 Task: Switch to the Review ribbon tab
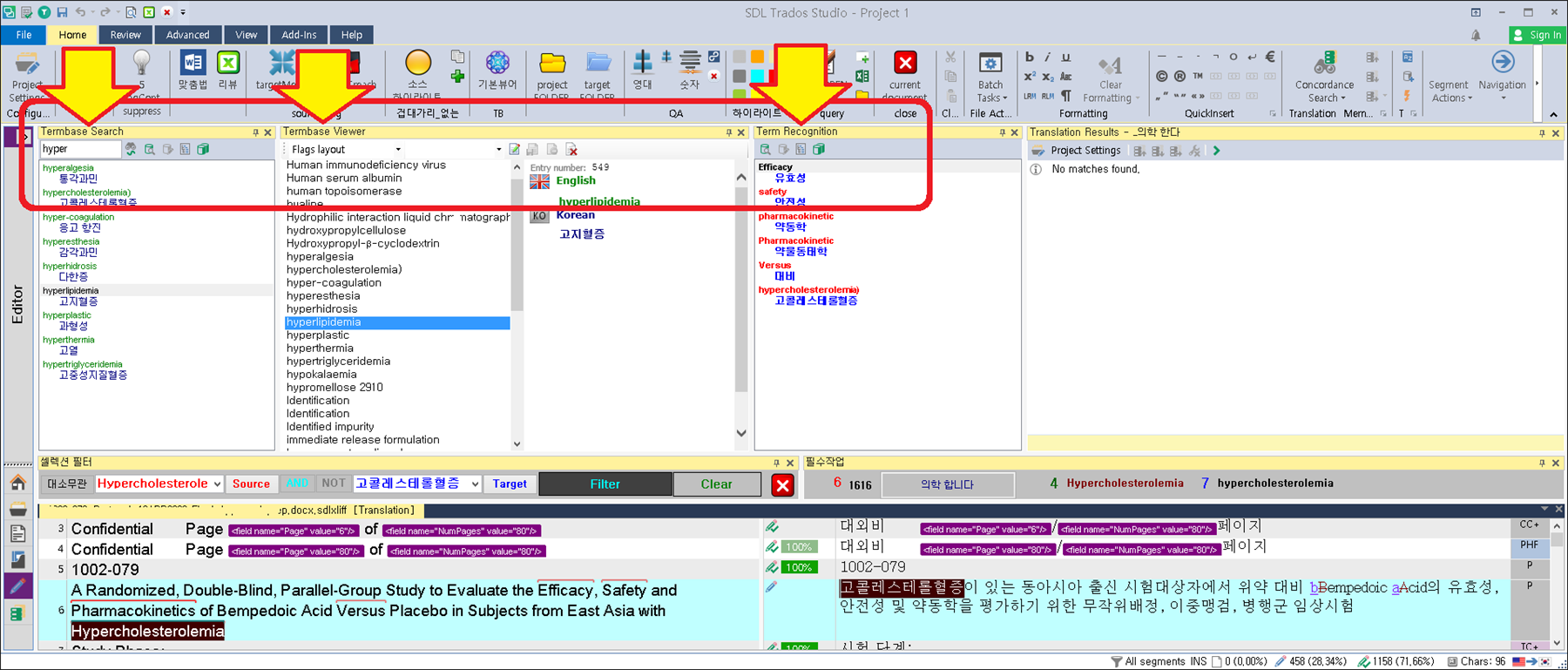point(125,35)
